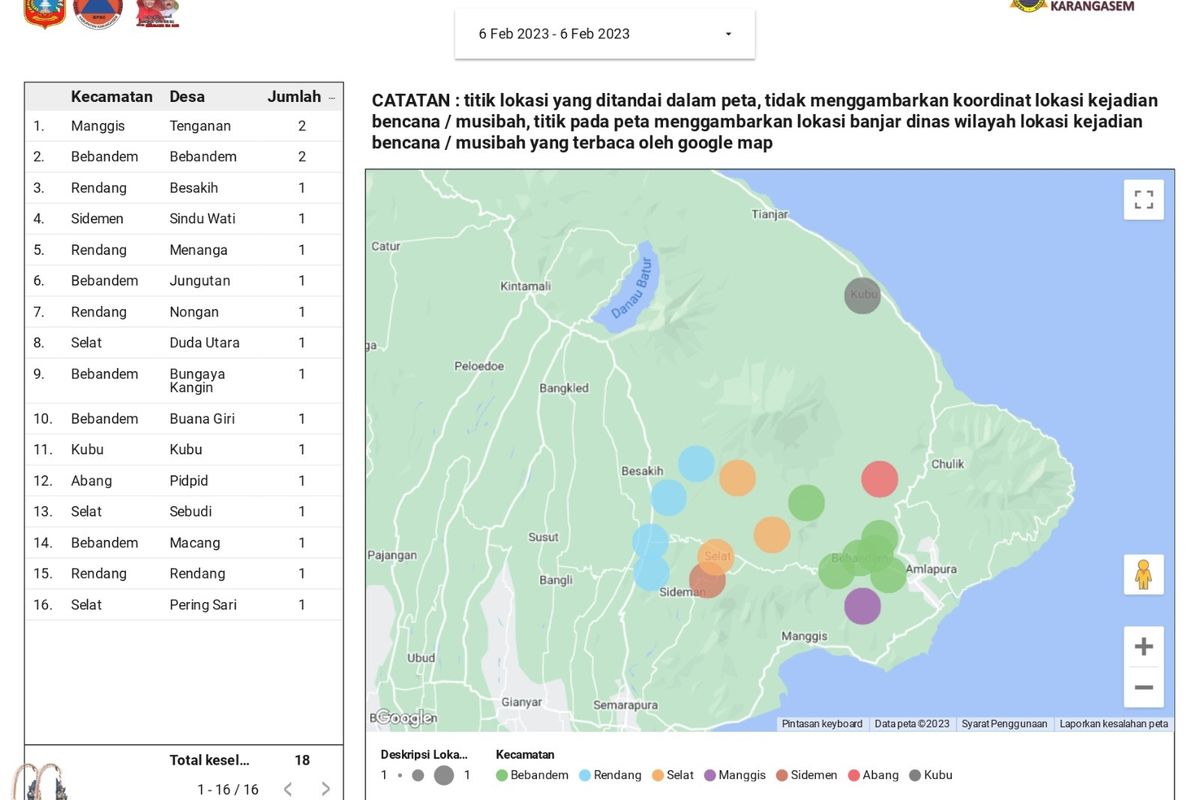The height and width of the screenshot is (800, 1200).
Task: Sort table by the Kecamatan column header
Action: click(x=111, y=97)
